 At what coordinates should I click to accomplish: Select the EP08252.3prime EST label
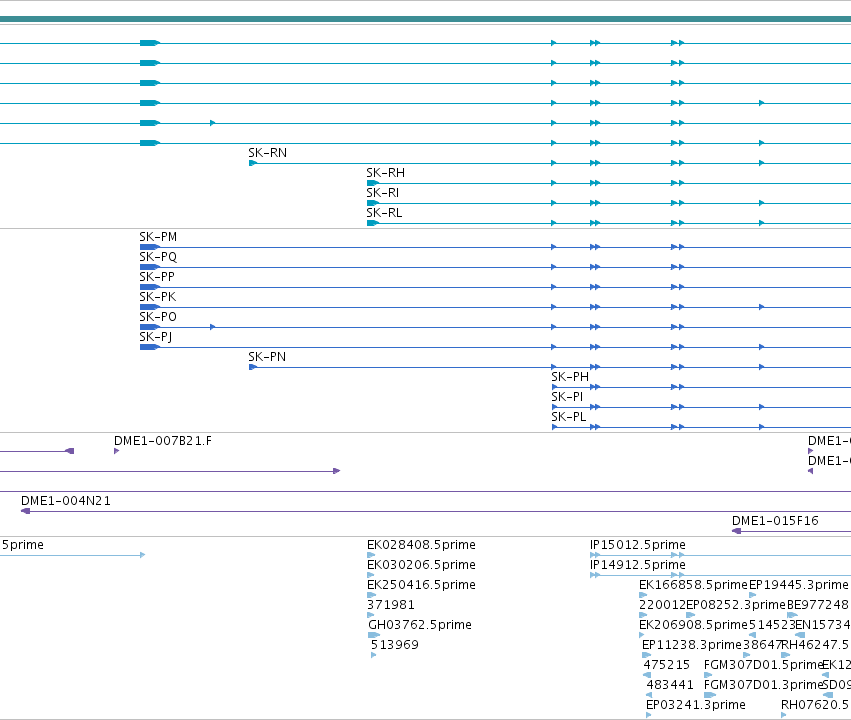(x=736, y=606)
